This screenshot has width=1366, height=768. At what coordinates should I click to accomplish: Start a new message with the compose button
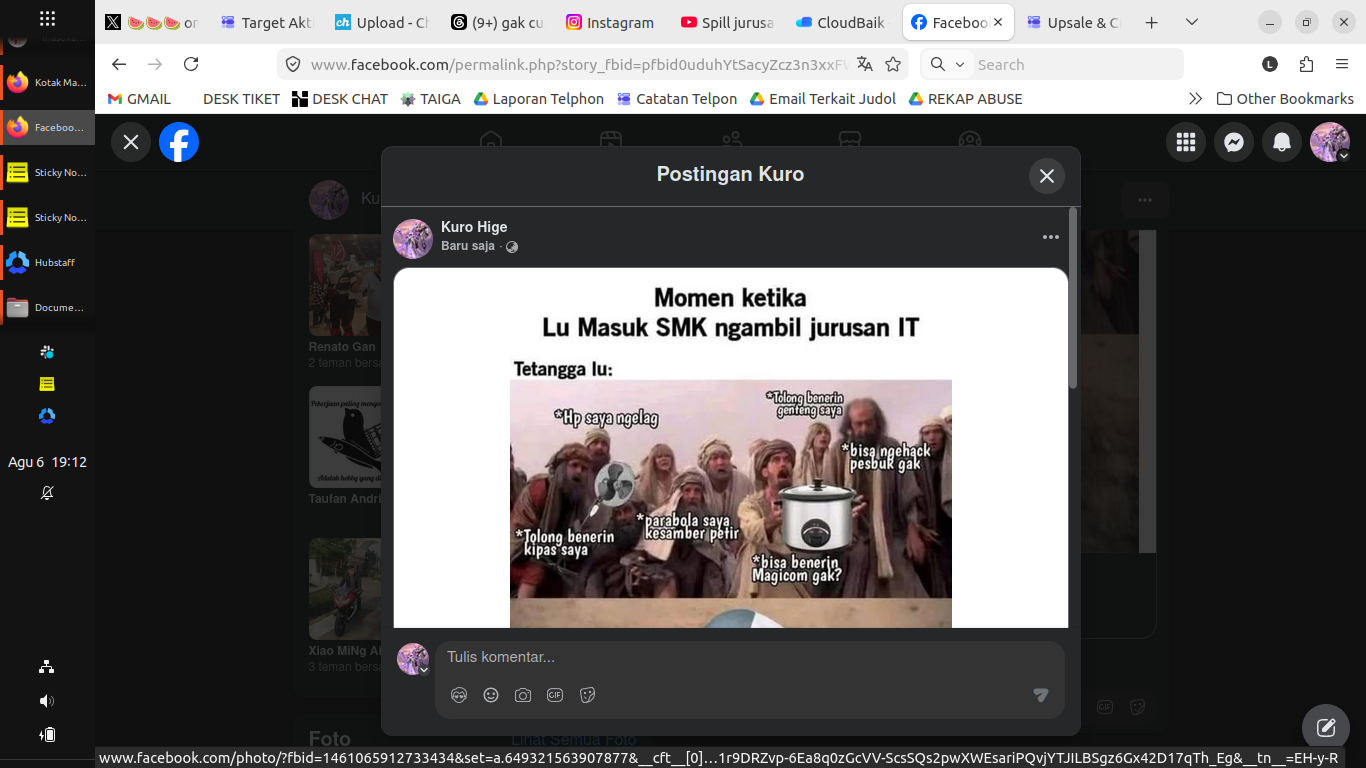1326,728
